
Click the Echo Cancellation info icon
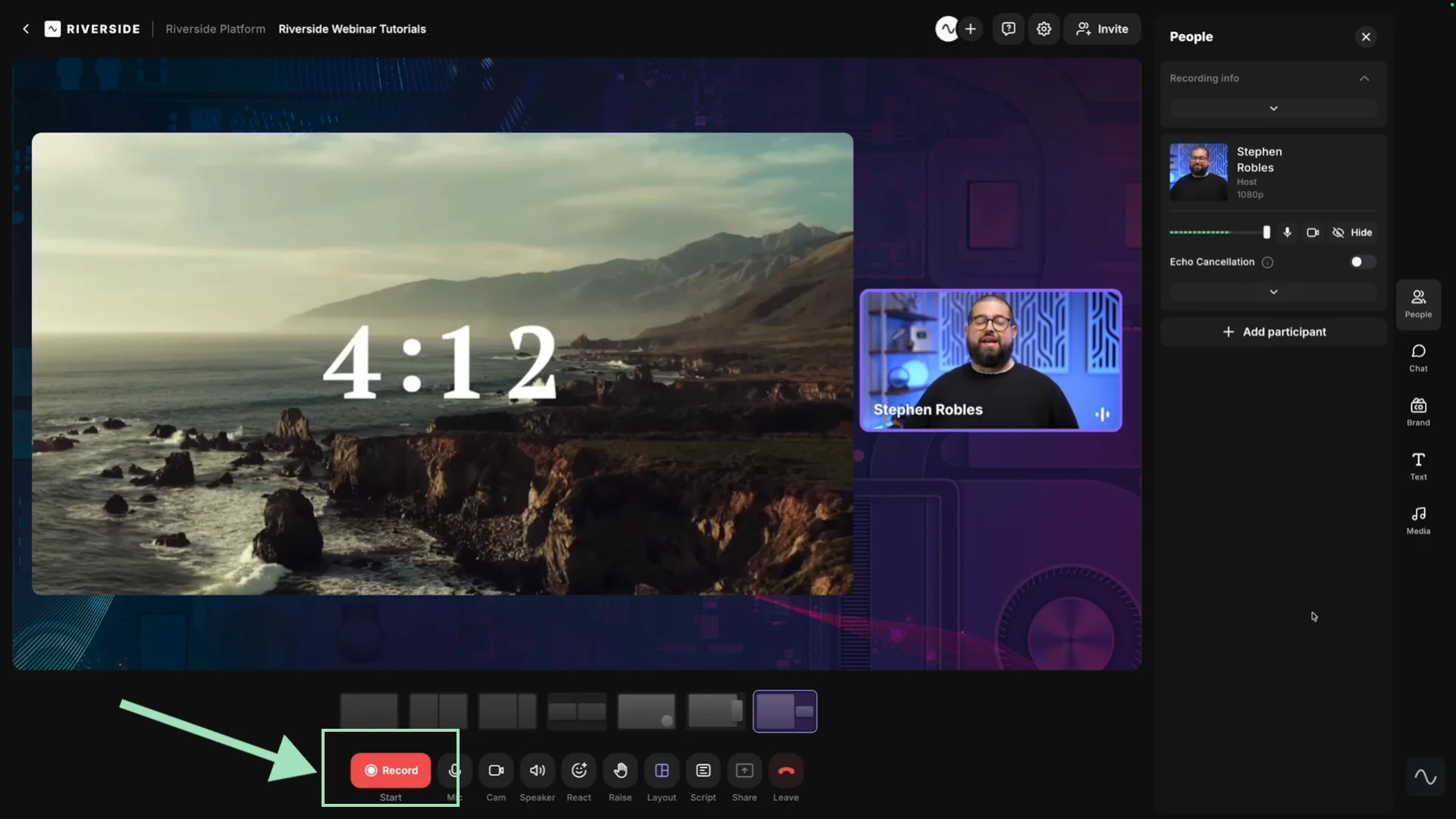pyautogui.click(x=1267, y=262)
